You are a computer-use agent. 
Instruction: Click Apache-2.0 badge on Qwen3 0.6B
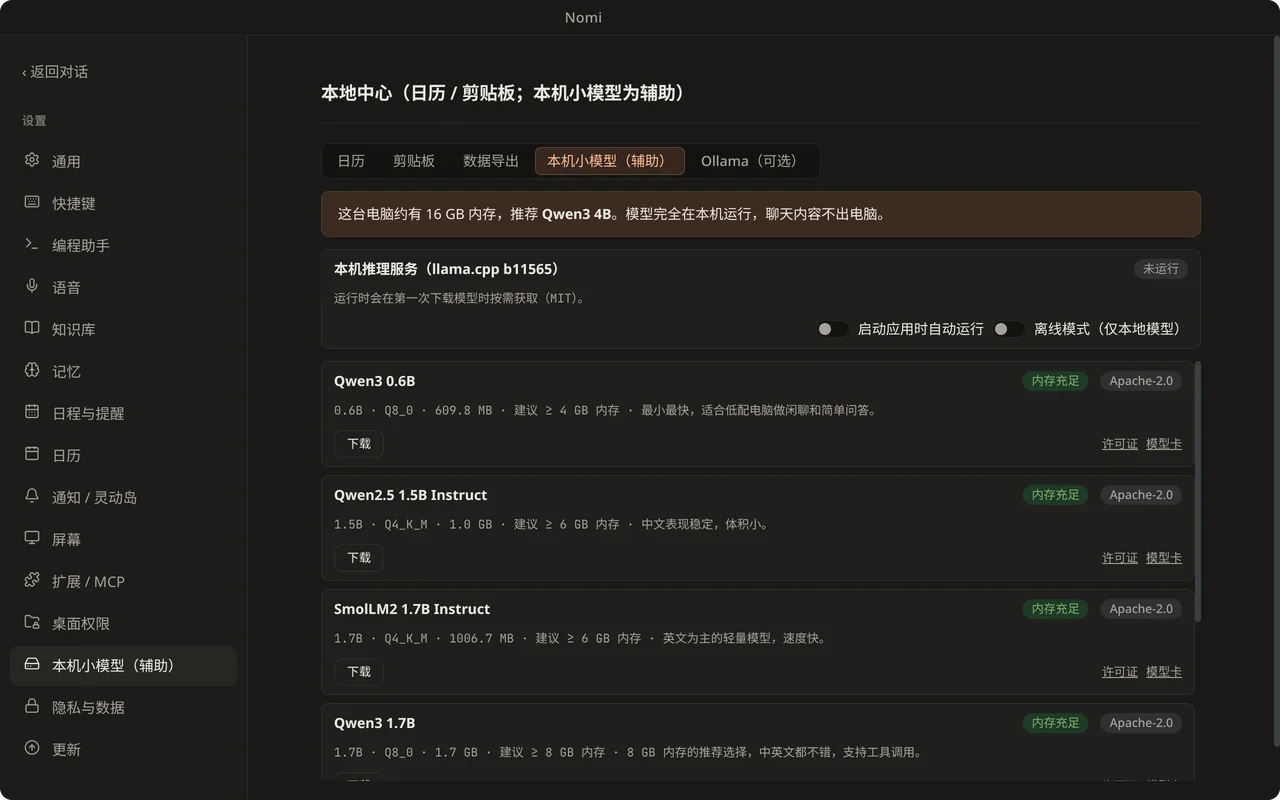pyautogui.click(x=1141, y=381)
